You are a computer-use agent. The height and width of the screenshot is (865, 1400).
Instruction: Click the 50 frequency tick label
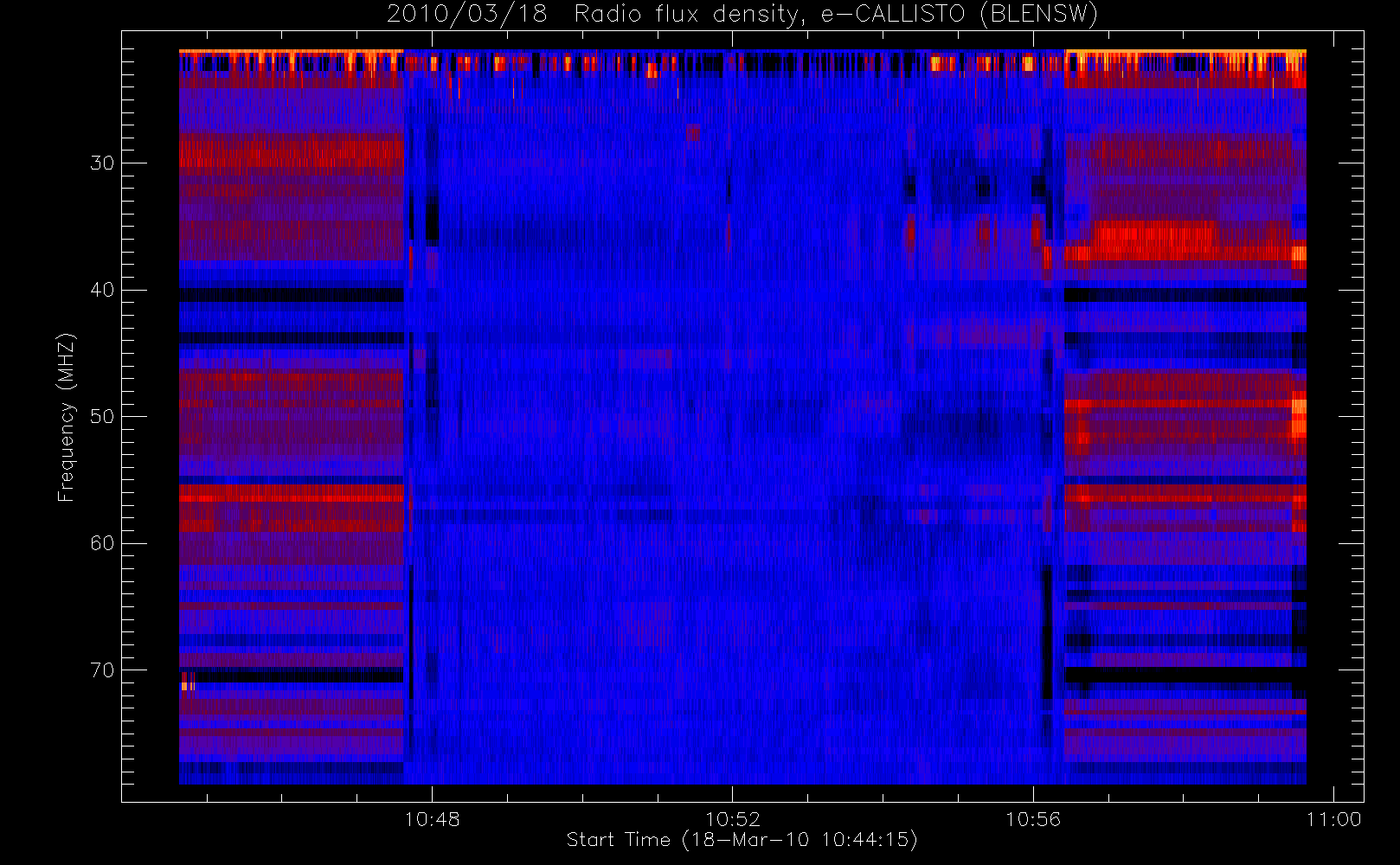tap(102, 416)
